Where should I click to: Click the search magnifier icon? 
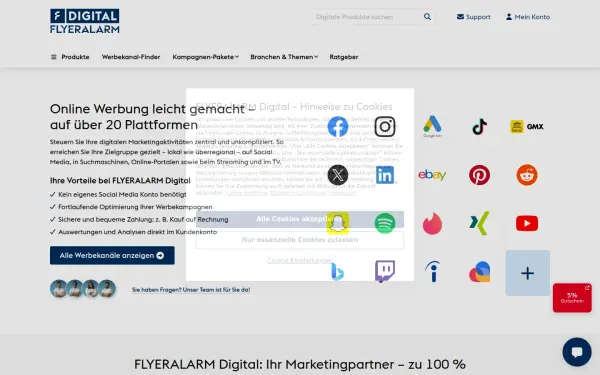427,16
